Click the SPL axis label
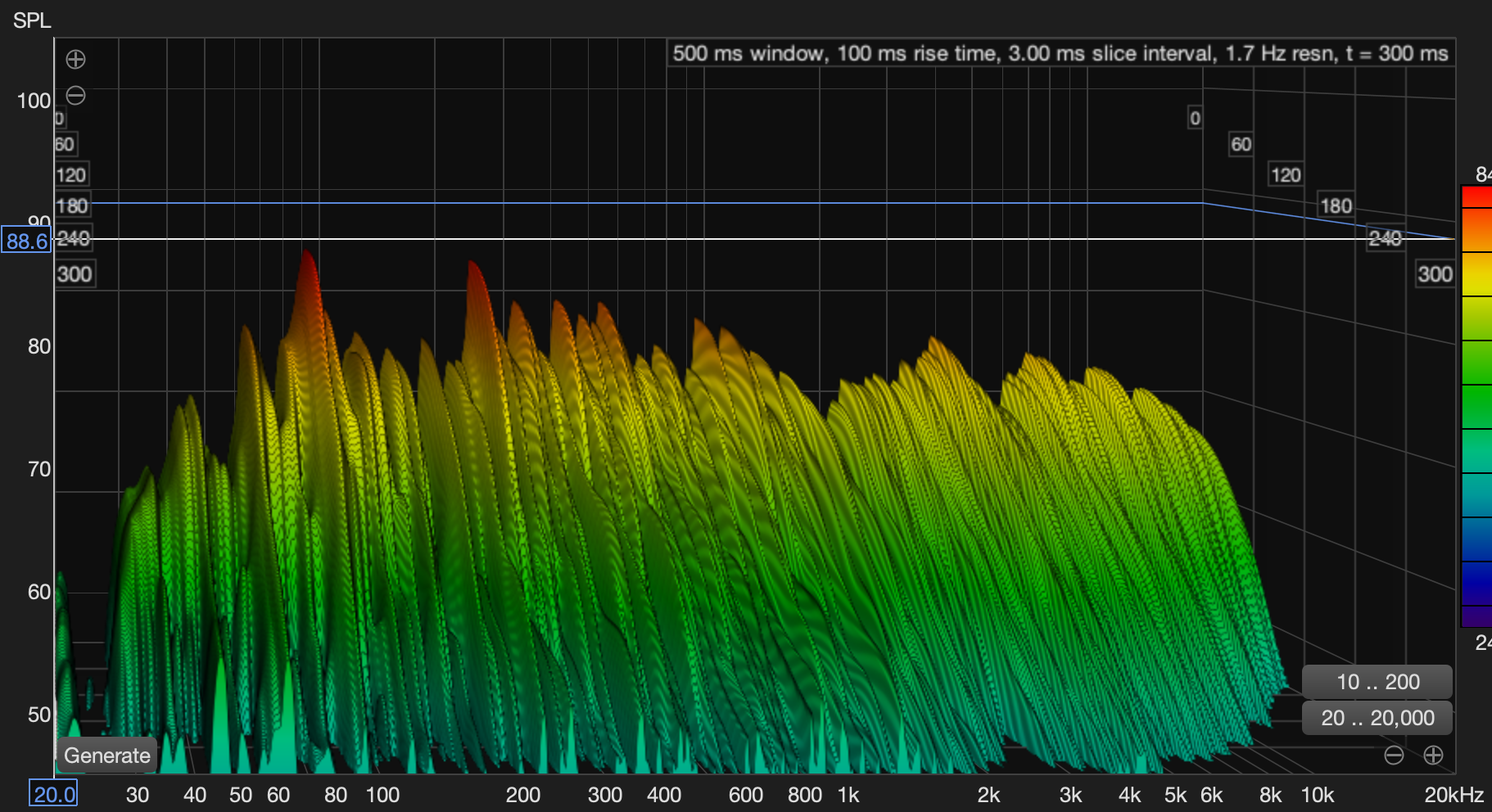The width and height of the screenshot is (1492, 812). point(32,20)
